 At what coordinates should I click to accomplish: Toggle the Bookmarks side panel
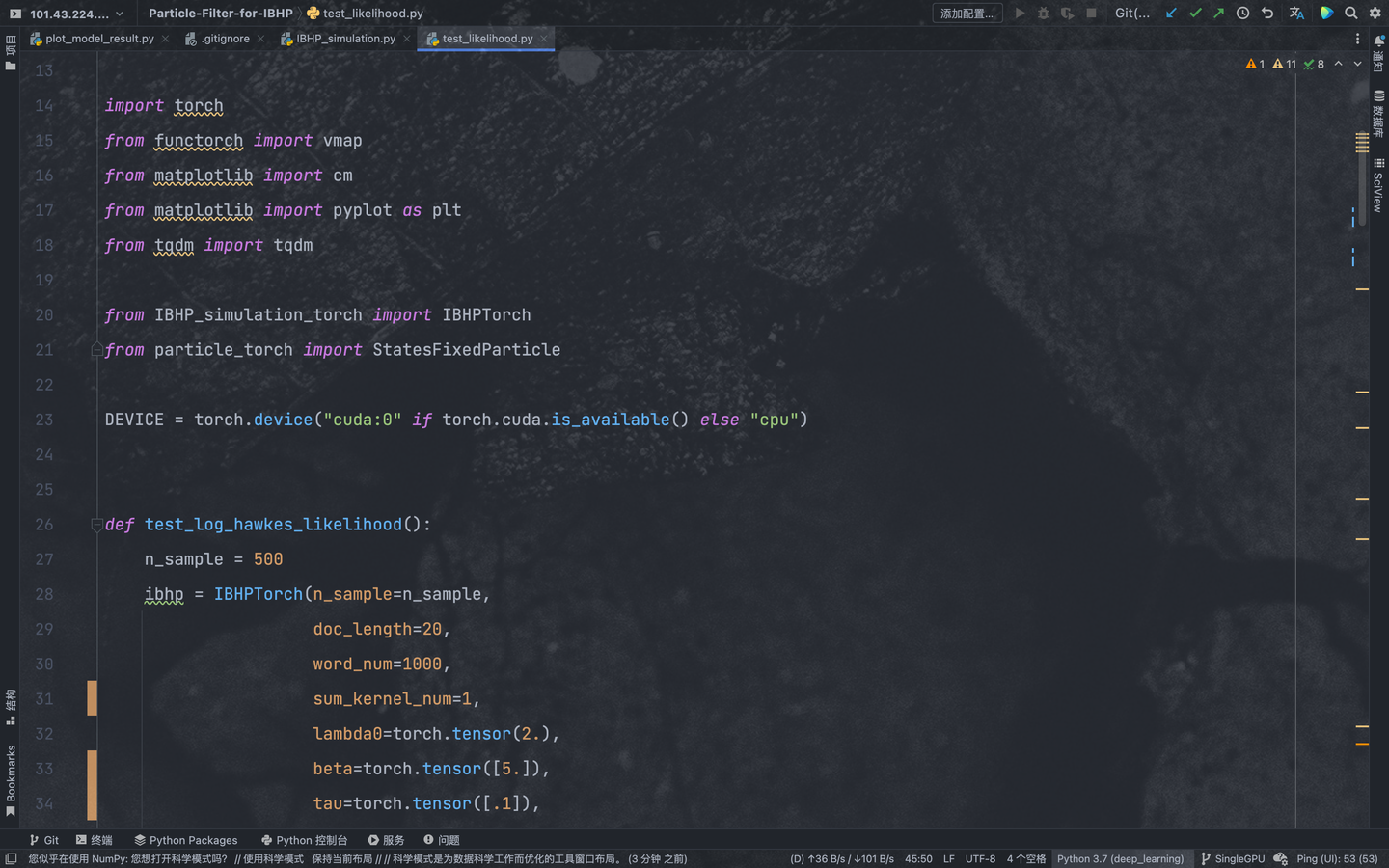coord(11,780)
